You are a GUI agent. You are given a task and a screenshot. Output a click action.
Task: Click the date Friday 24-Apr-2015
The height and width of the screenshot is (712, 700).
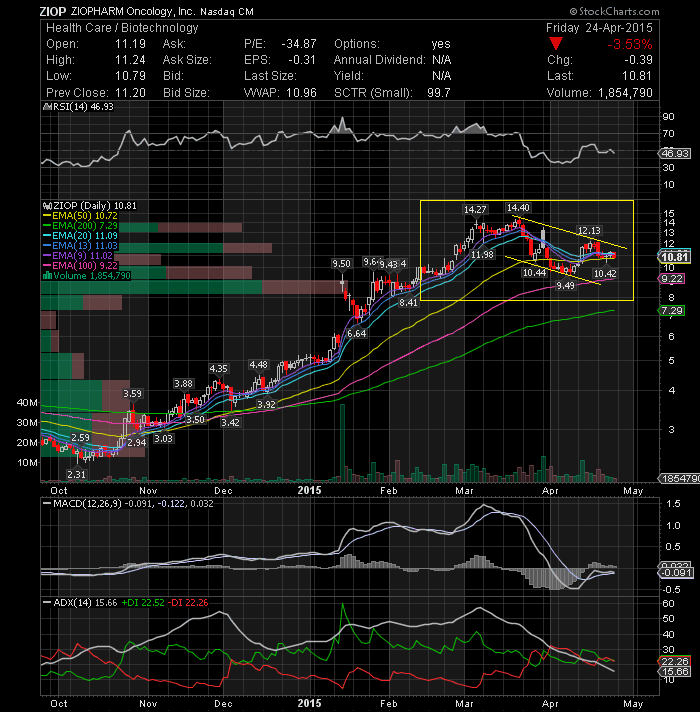[599, 28]
